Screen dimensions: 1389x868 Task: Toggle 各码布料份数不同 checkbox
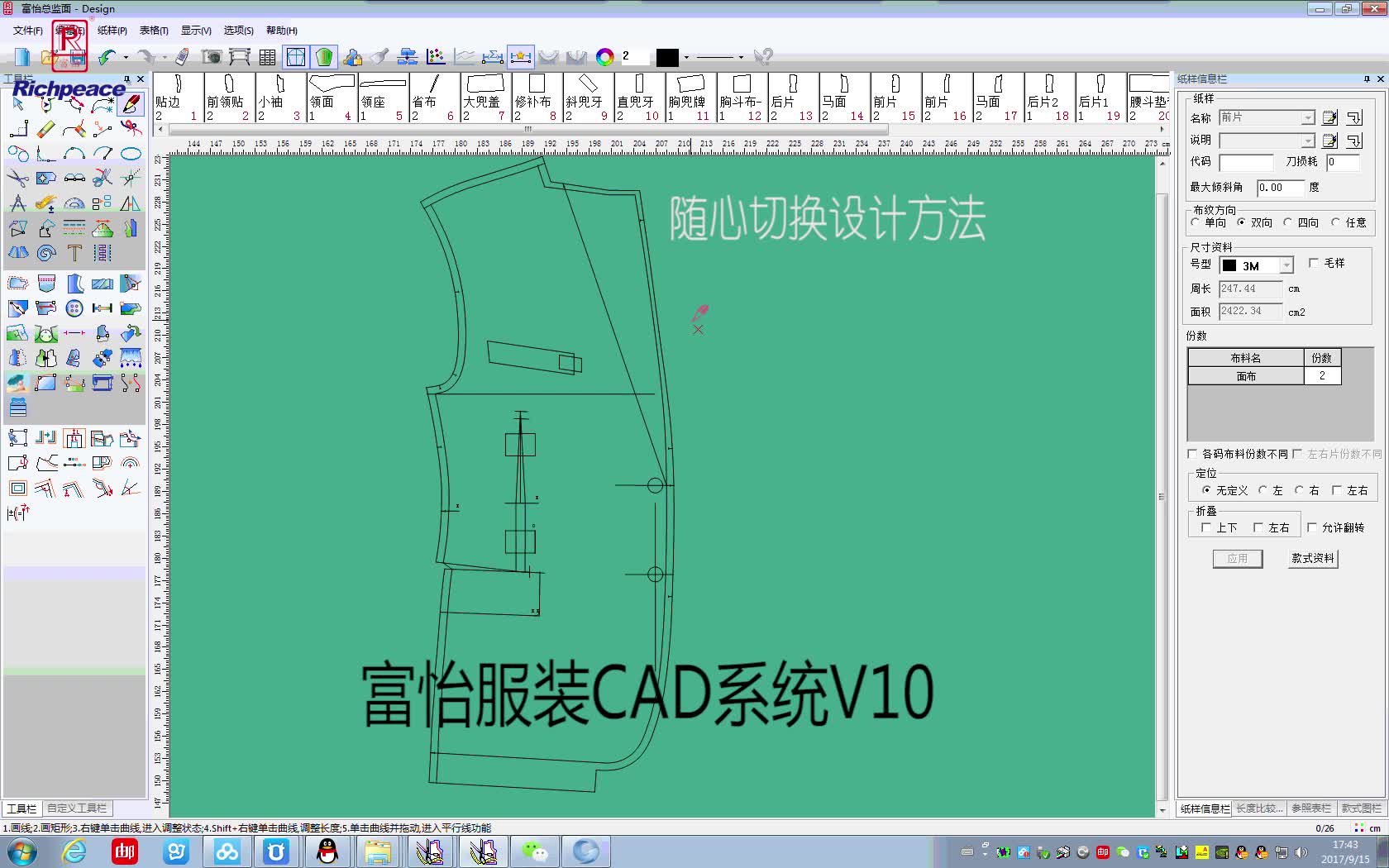[x=1192, y=454]
